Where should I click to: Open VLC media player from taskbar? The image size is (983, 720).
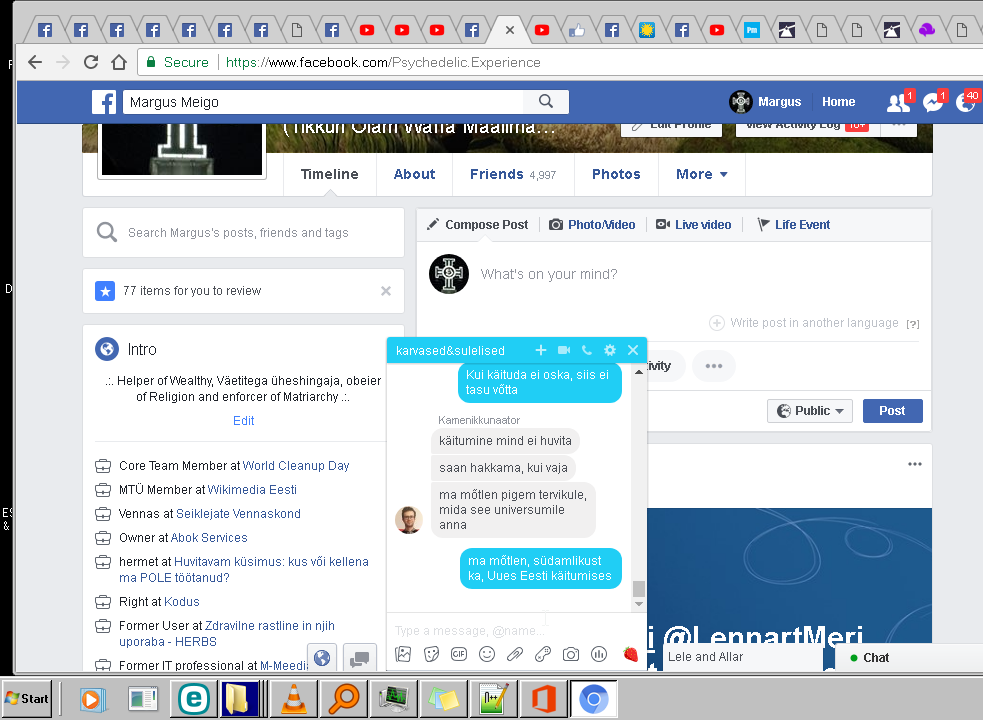pyautogui.click(x=293, y=698)
